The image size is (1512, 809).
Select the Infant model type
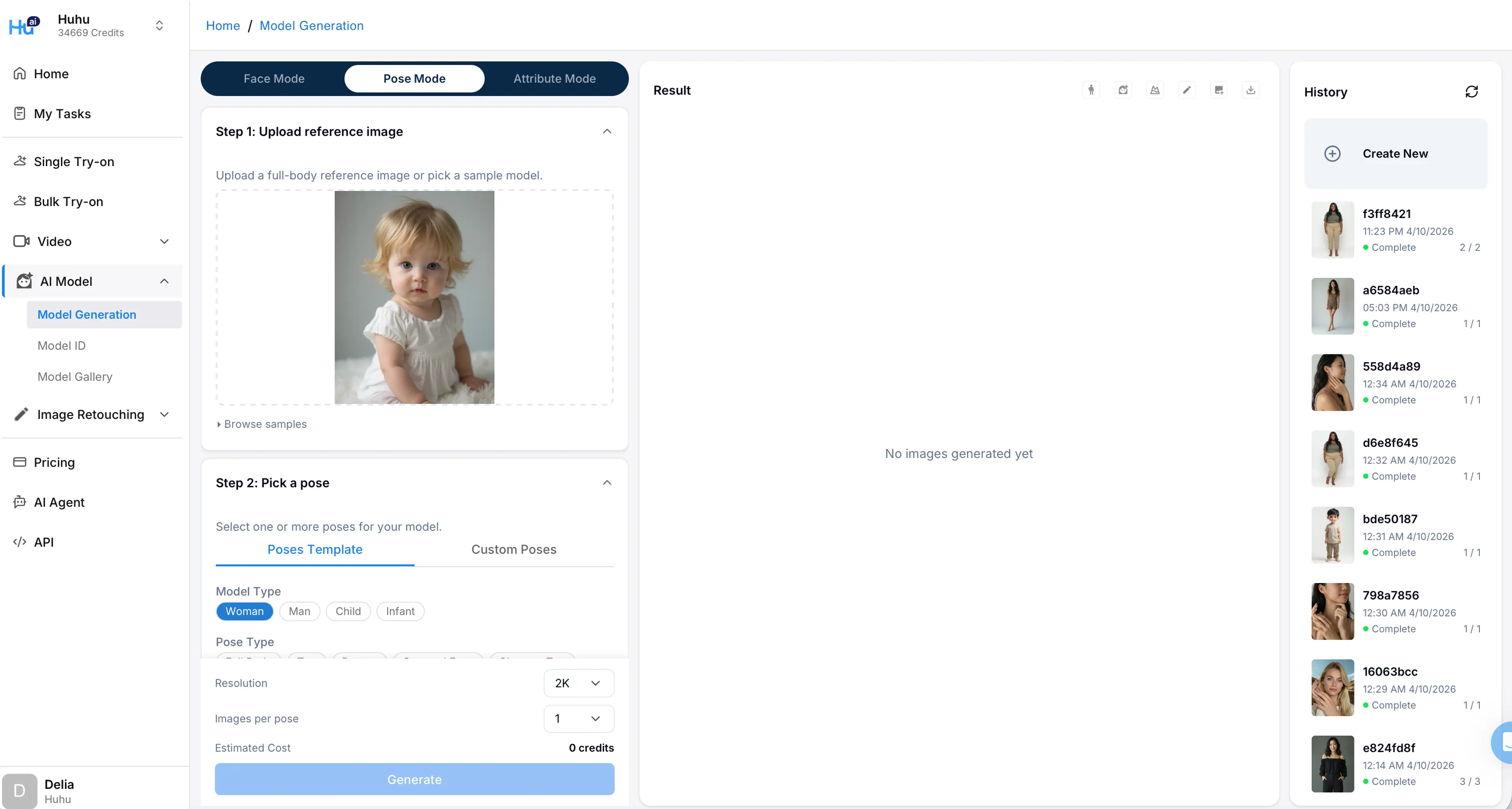point(400,611)
